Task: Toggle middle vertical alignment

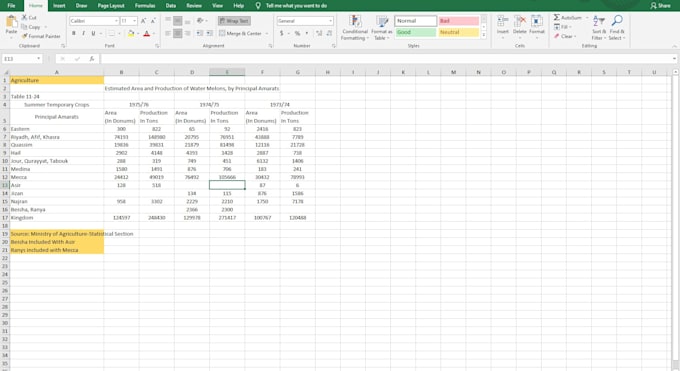Action: [x=178, y=20]
